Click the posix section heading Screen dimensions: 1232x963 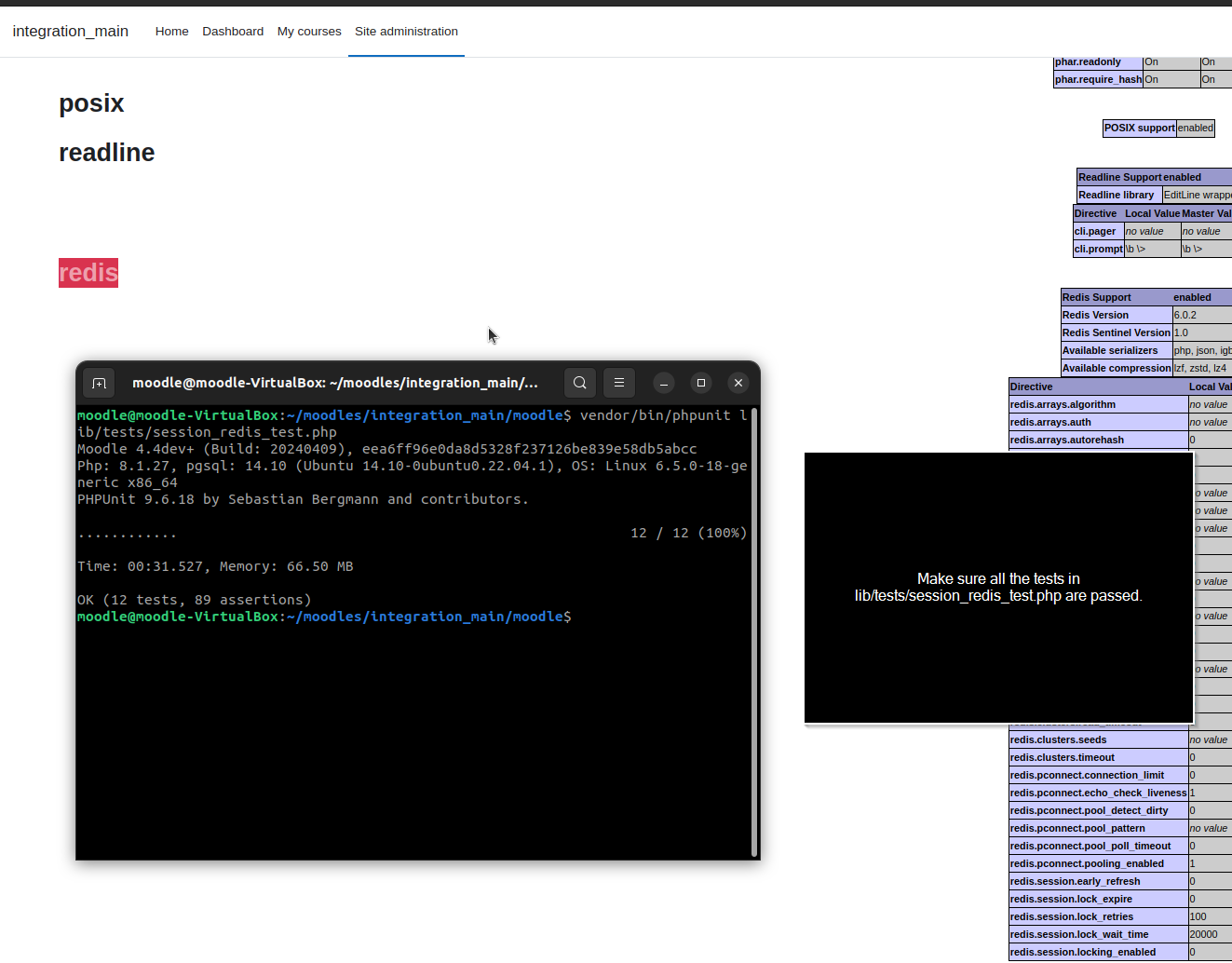(x=91, y=103)
